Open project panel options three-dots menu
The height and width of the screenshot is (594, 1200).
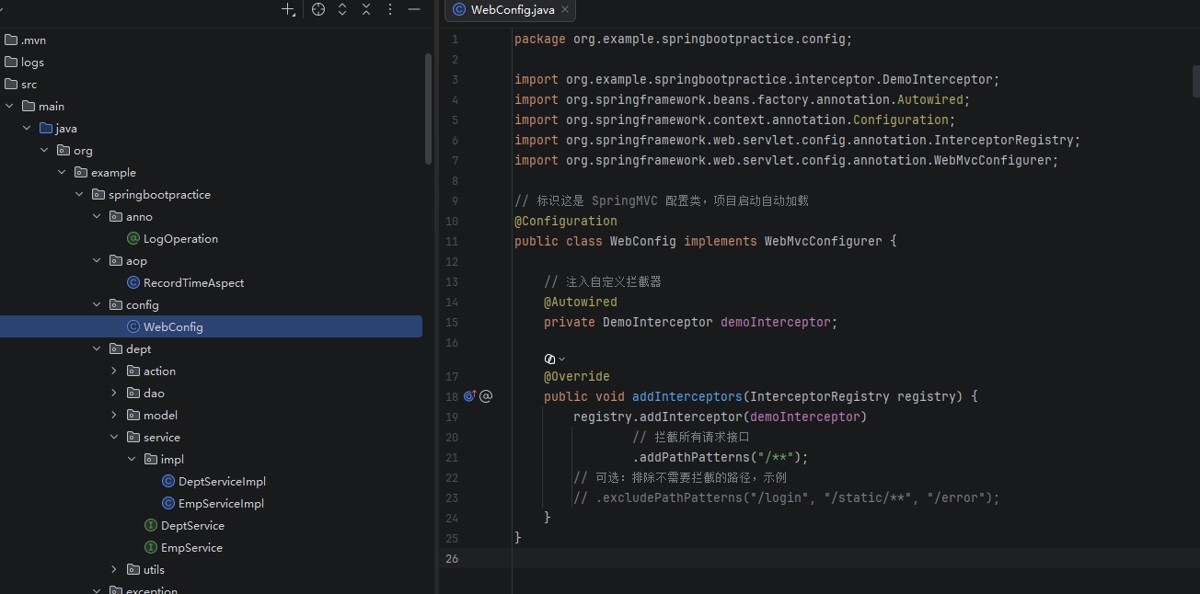[x=390, y=10]
